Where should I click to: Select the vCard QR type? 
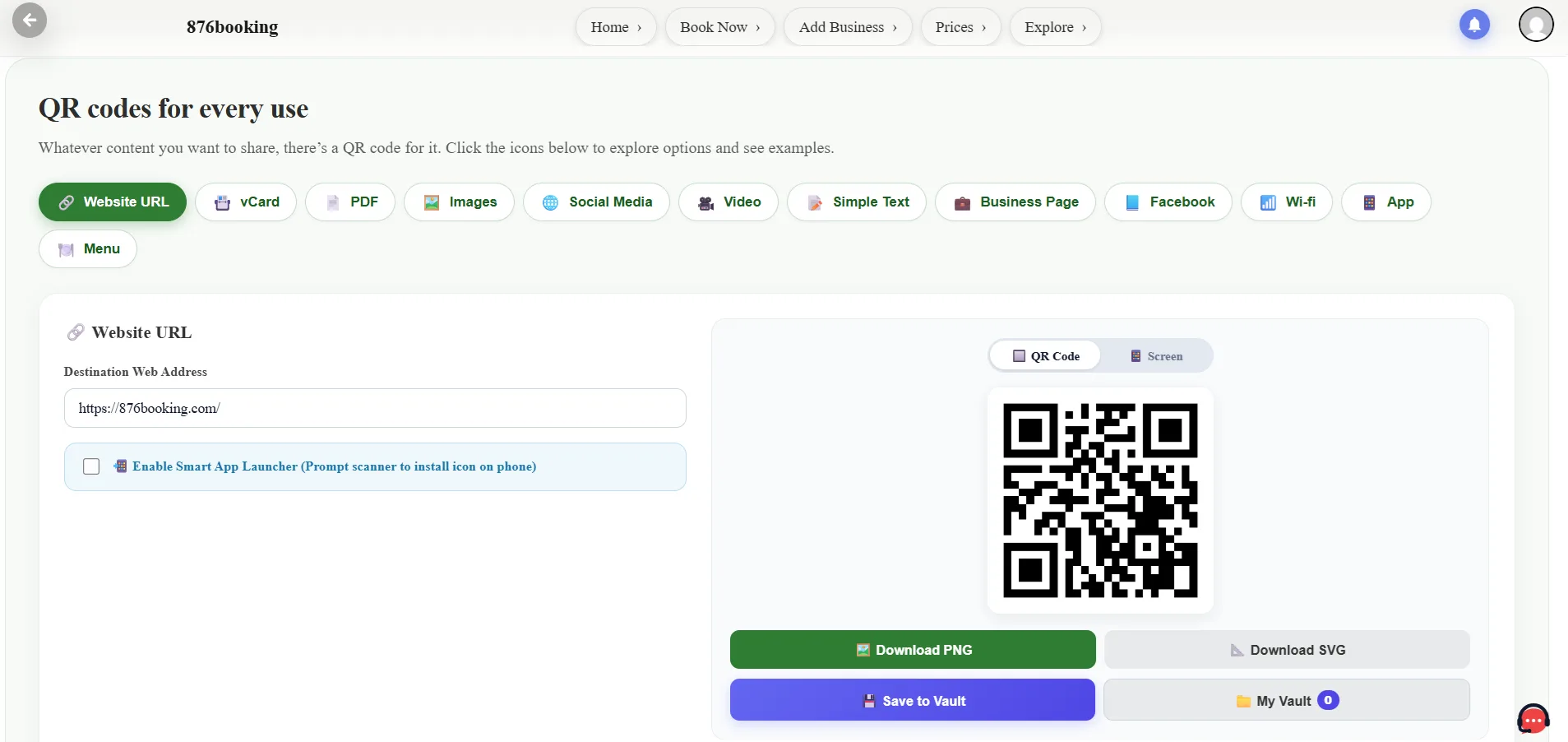[246, 202]
